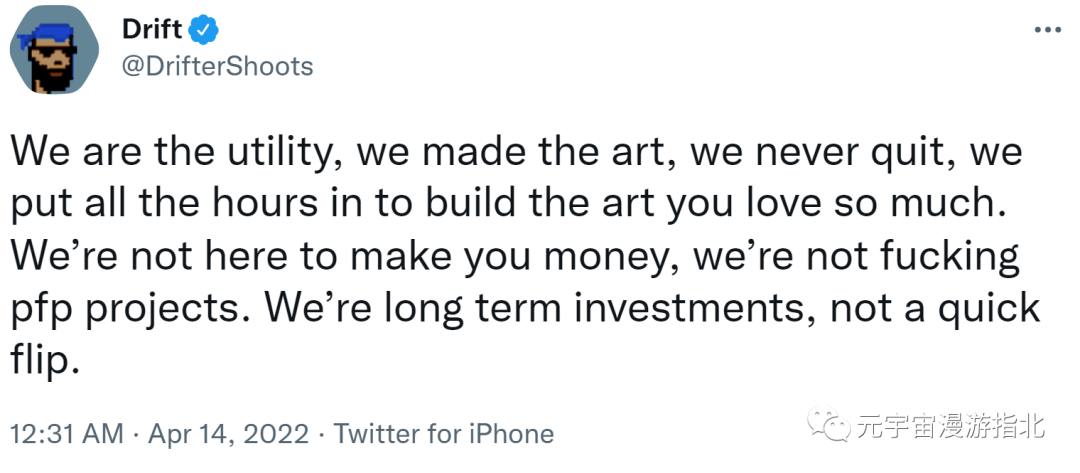
Task: Click the tweet line starting "We are the utility"
Action: click(515, 154)
